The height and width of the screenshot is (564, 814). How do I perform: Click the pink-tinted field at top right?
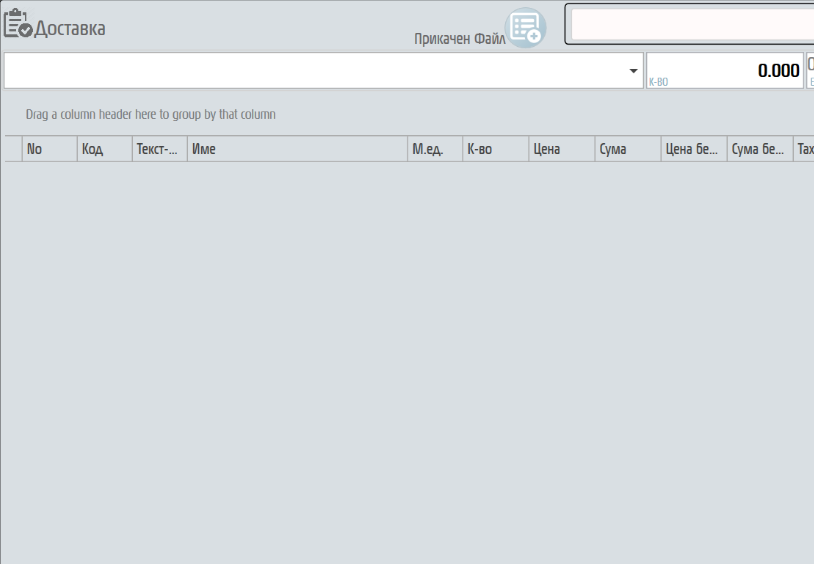691,24
